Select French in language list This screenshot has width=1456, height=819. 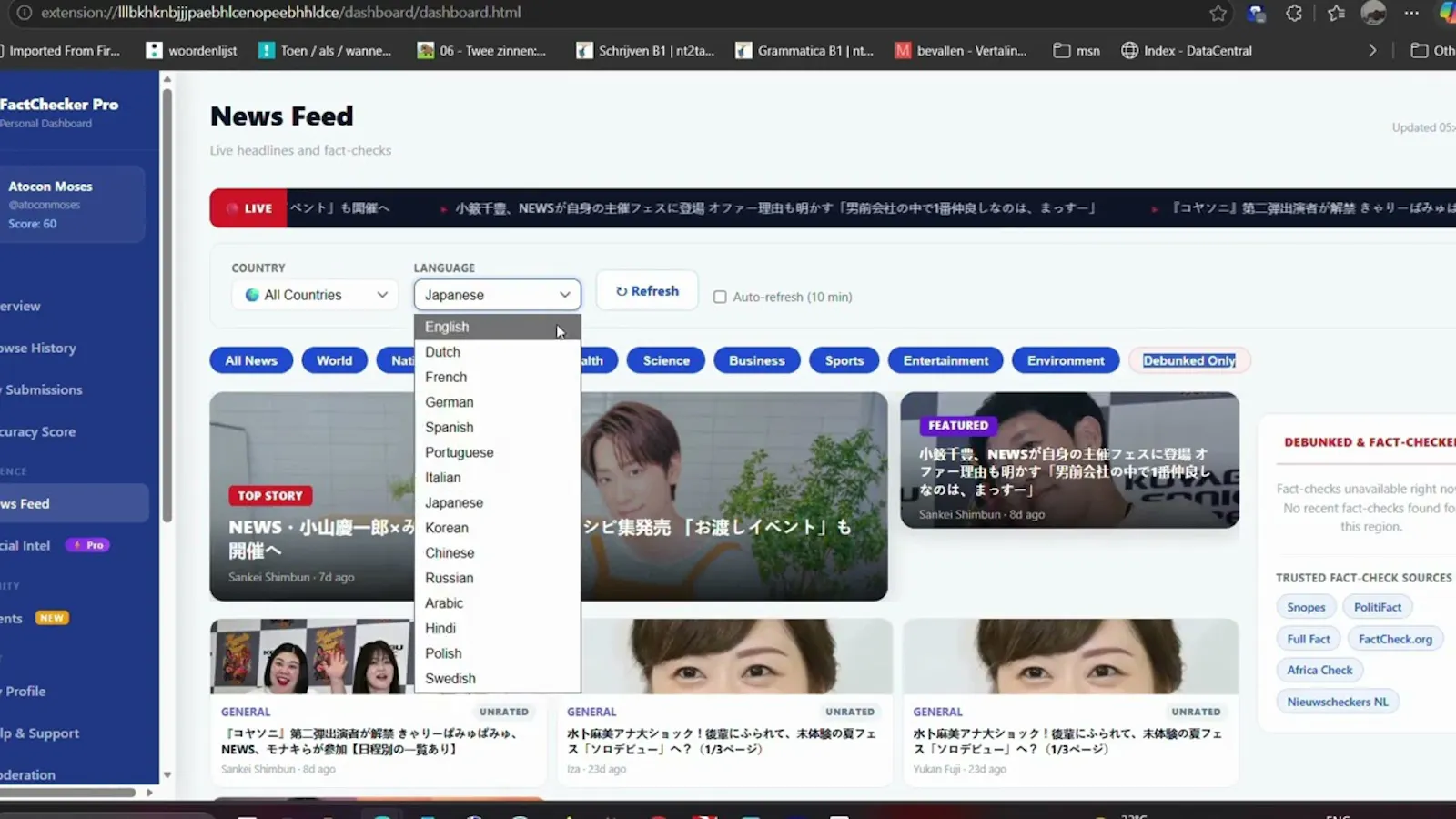[497, 377]
